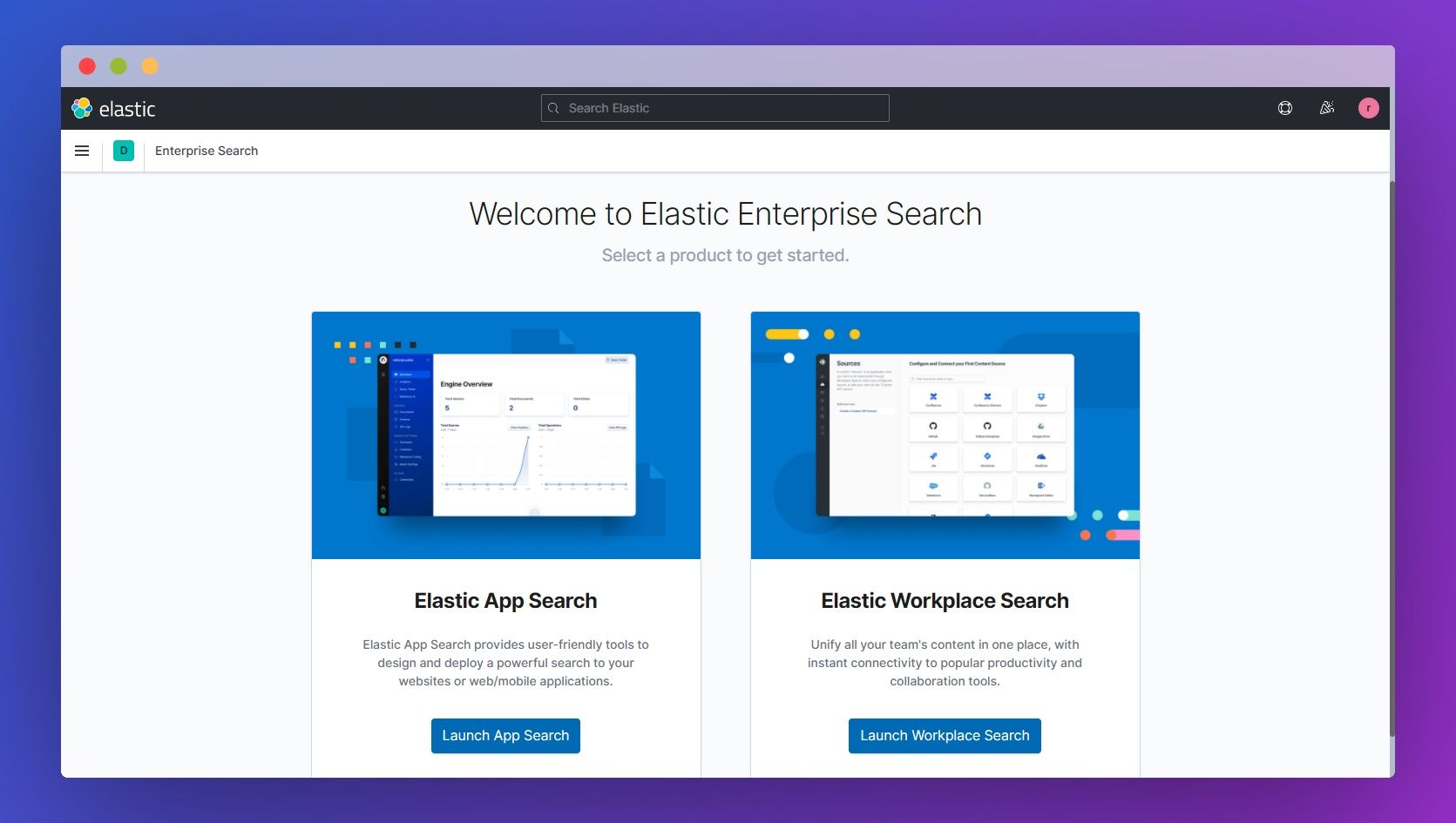Click the Welcome to Elastic Enterprise Search title
The height and width of the screenshot is (823, 1456).
[725, 214]
